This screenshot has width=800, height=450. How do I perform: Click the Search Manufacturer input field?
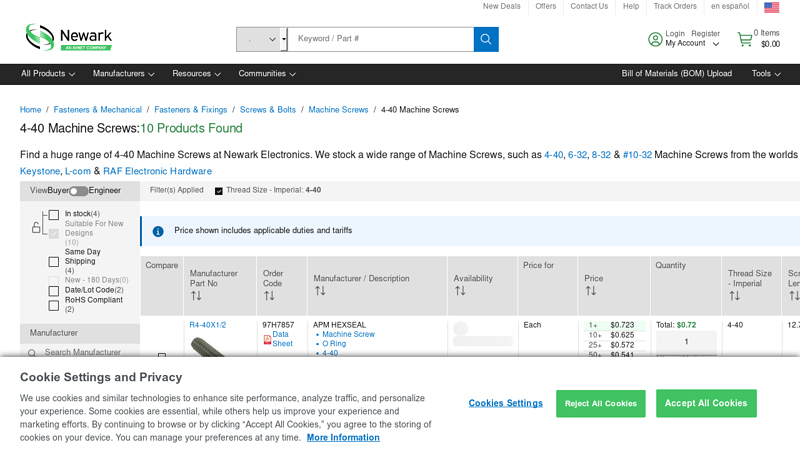point(84,352)
